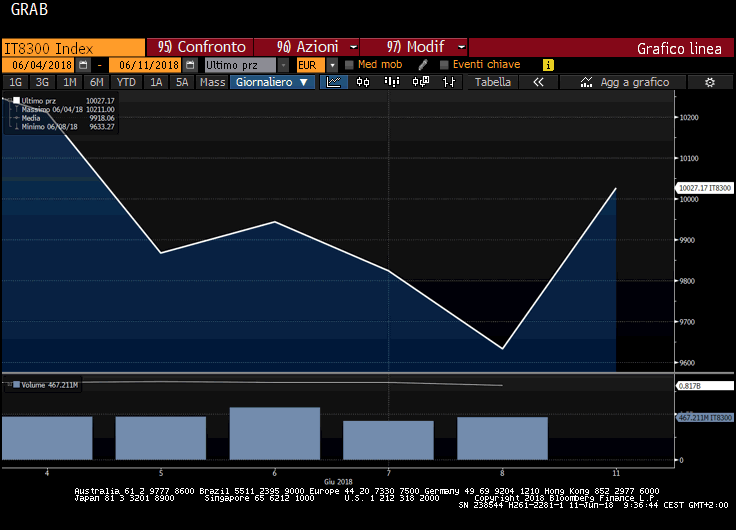736x530 pixels.
Task: Select the candlestick chart type icon
Action: [364, 82]
